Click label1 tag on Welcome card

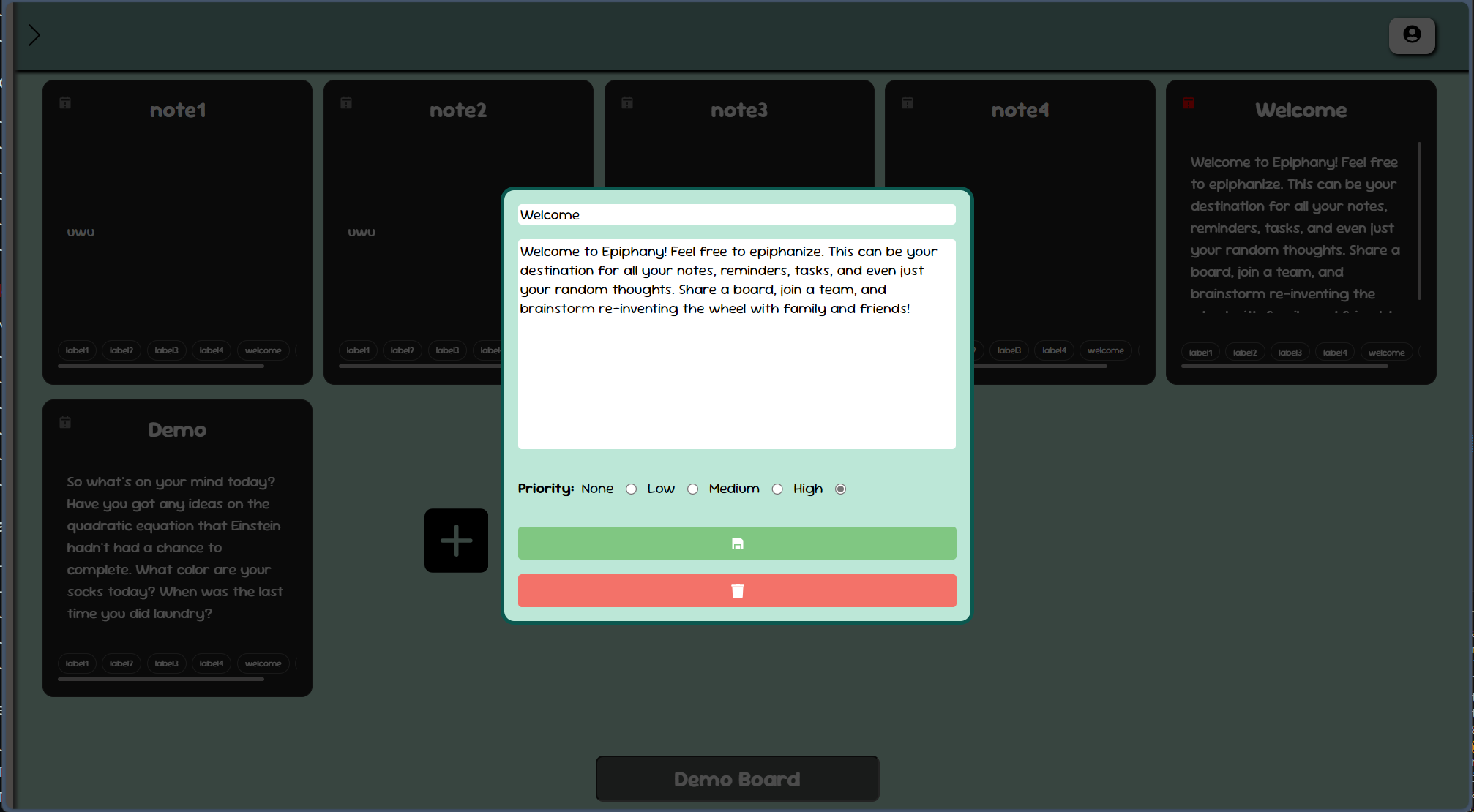(1200, 353)
